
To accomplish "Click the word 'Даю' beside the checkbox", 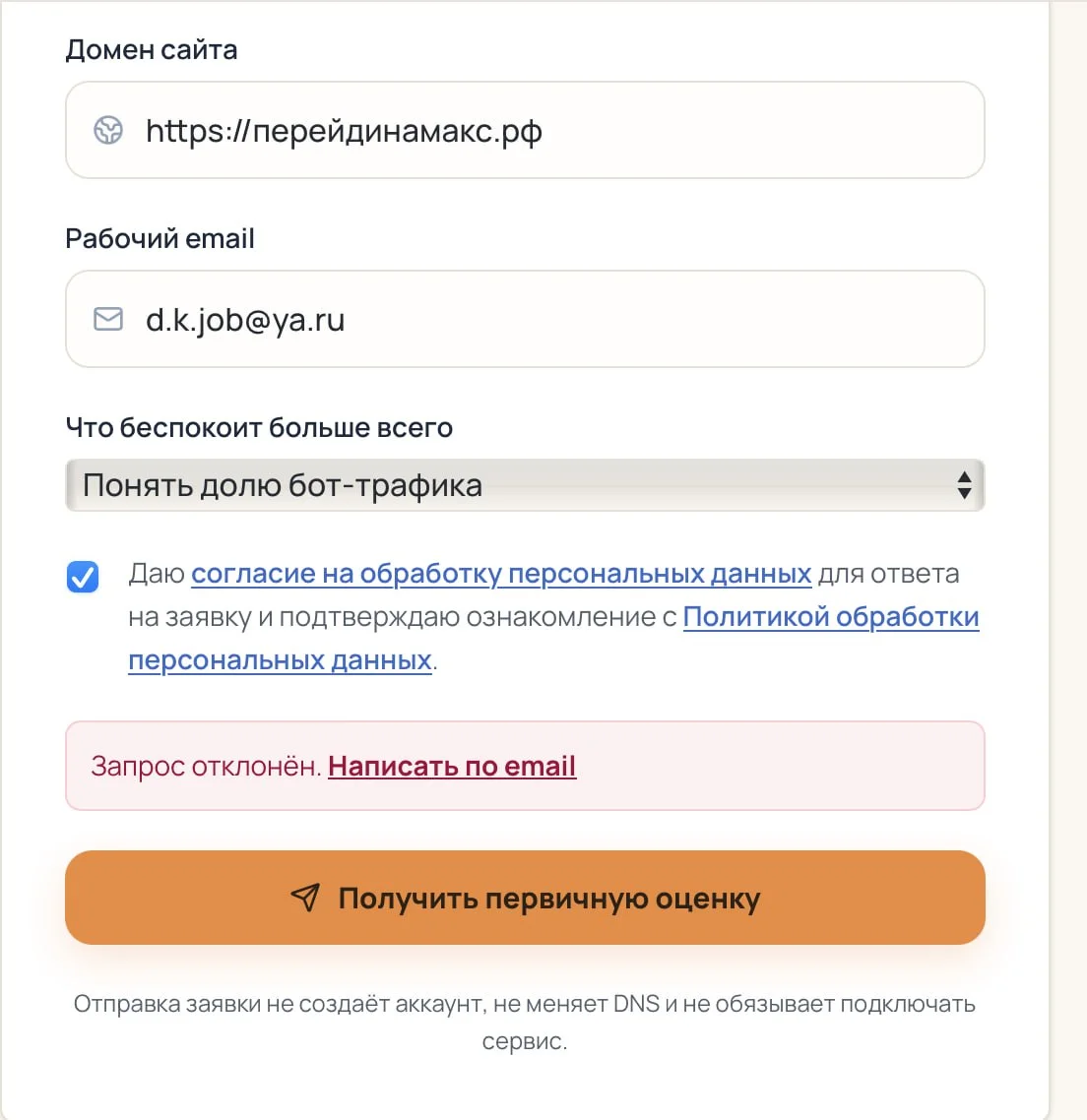I will (x=157, y=574).
